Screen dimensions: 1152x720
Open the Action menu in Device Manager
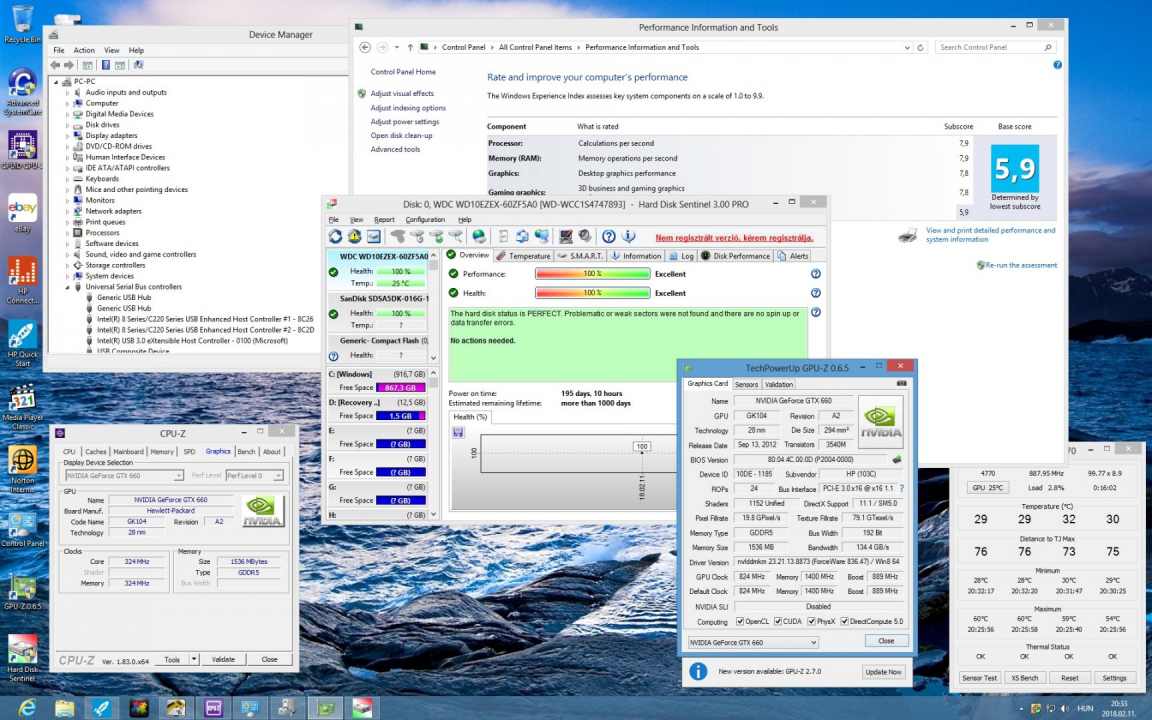84,50
